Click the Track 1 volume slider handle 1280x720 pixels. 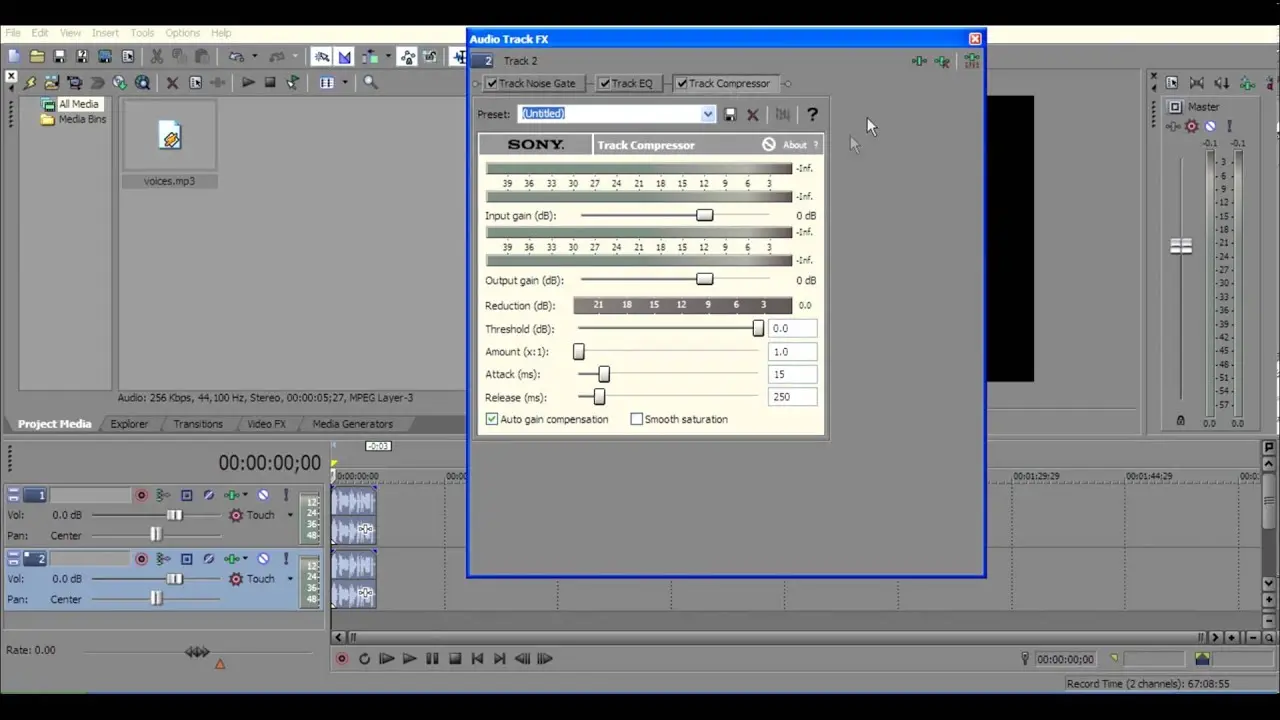175,515
